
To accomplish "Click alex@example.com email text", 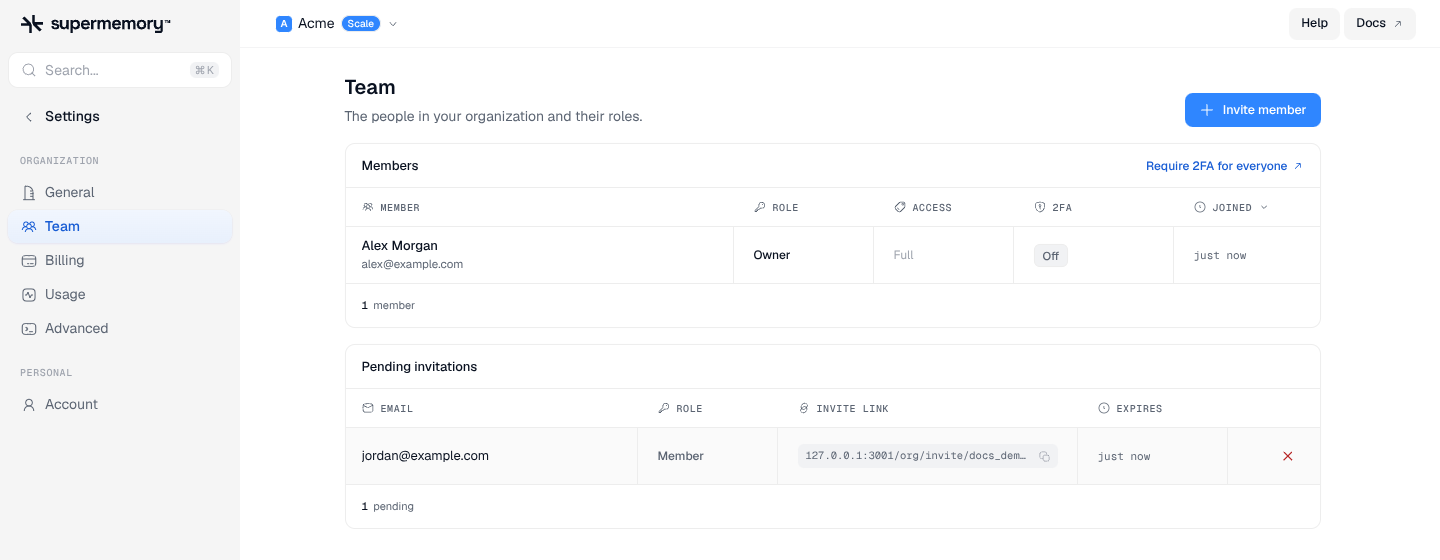I will tap(412, 264).
